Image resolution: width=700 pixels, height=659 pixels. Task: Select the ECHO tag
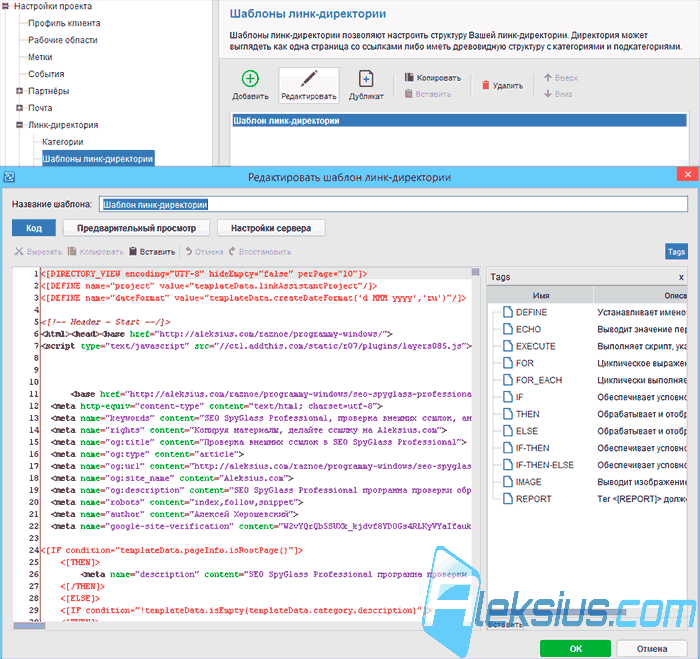[x=528, y=329]
